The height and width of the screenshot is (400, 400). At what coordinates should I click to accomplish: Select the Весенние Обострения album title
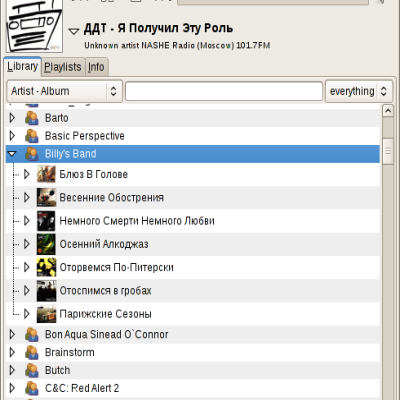[x=112, y=198]
